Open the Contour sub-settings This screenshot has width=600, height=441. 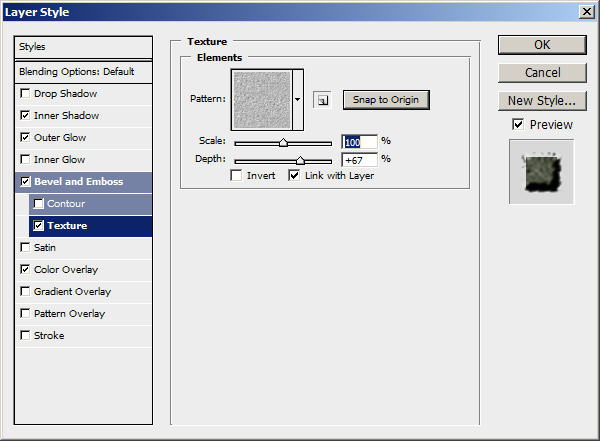[x=66, y=204]
